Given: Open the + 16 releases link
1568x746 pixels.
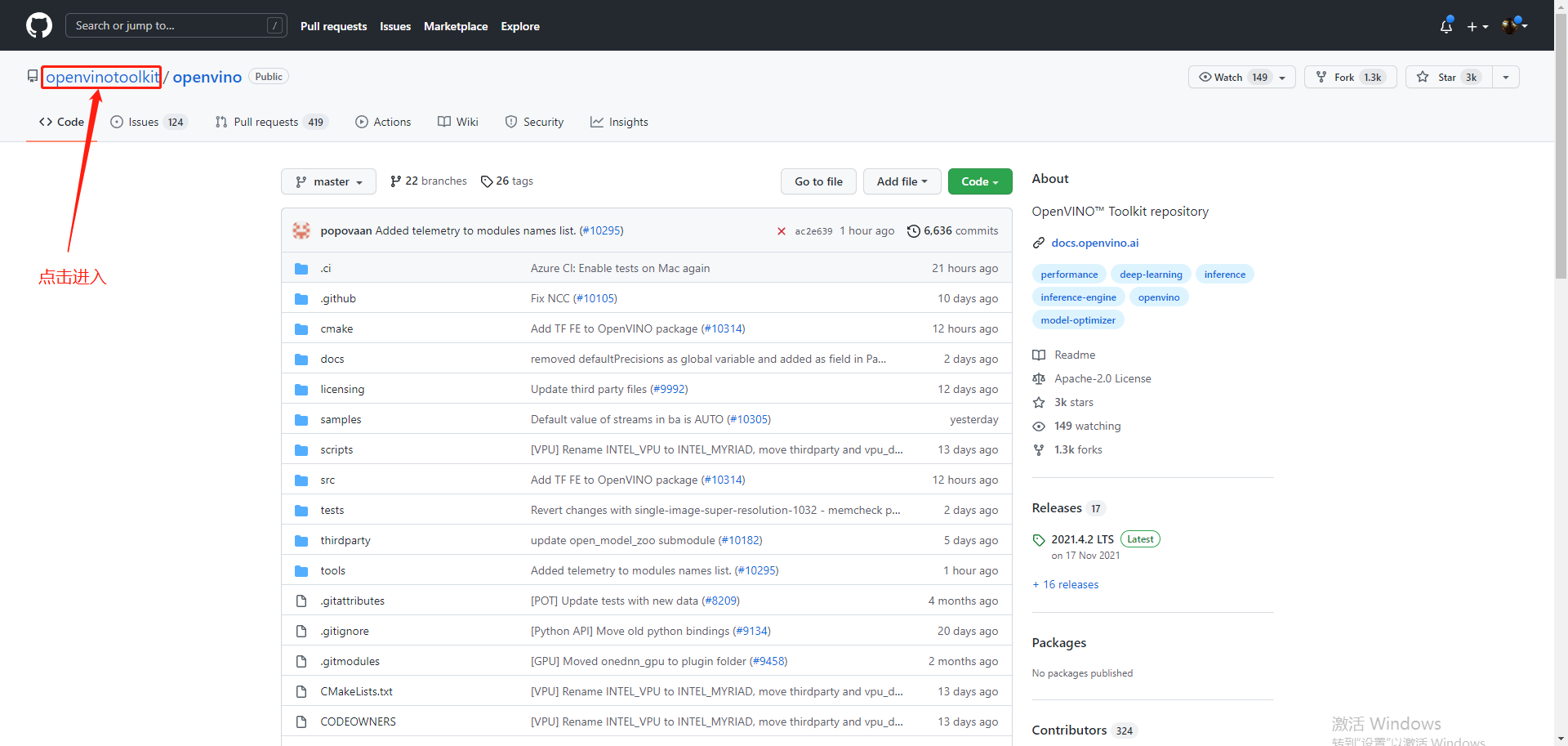Looking at the screenshot, I should point(1066,584).
